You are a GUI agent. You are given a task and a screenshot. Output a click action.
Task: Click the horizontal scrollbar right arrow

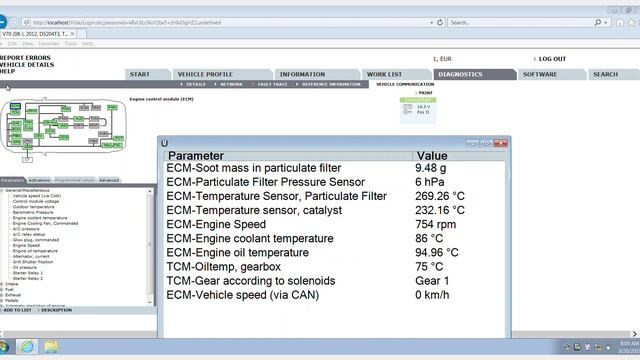(635, 334)
